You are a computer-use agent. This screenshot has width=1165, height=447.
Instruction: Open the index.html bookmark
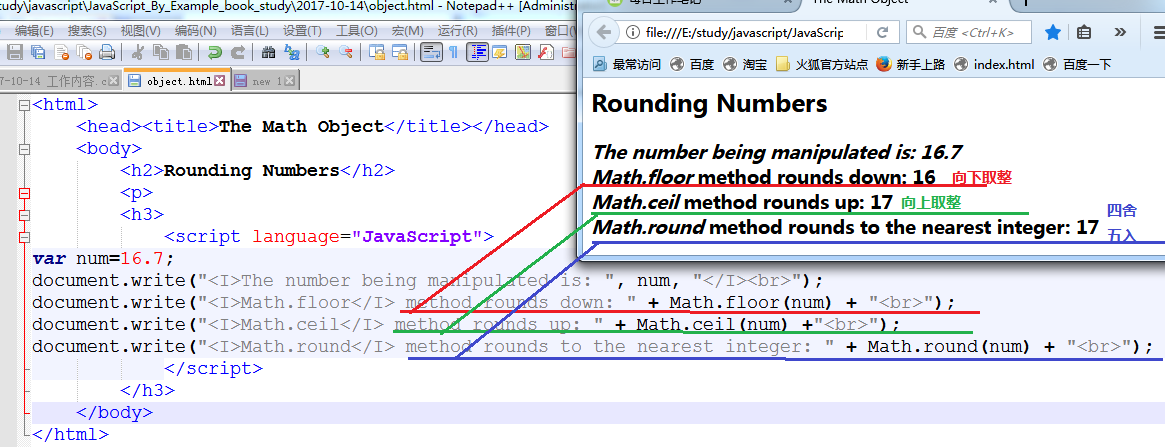[x=994, y=65]
